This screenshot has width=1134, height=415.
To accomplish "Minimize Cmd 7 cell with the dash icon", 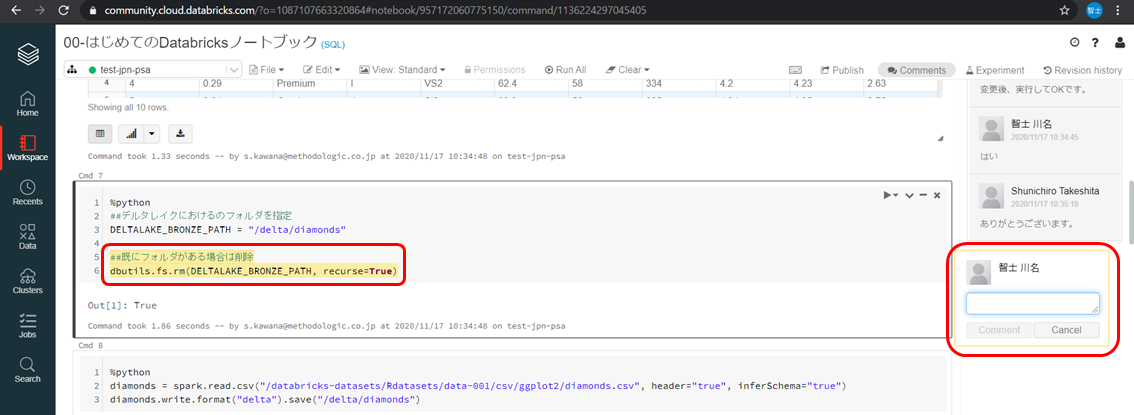I will (x=923, y=196).
